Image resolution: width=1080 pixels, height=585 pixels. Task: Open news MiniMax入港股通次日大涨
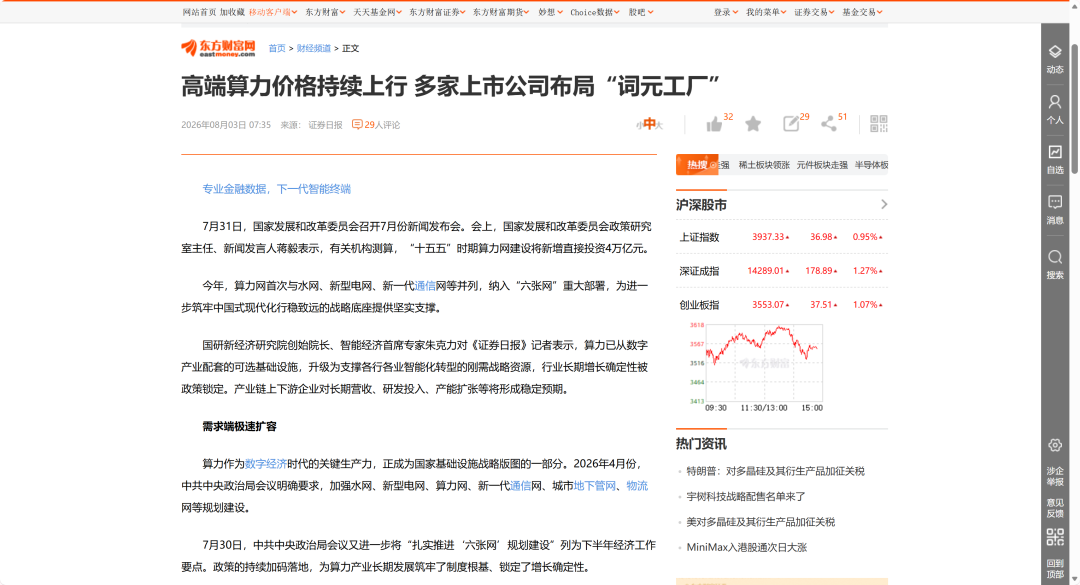coord(747,548)
